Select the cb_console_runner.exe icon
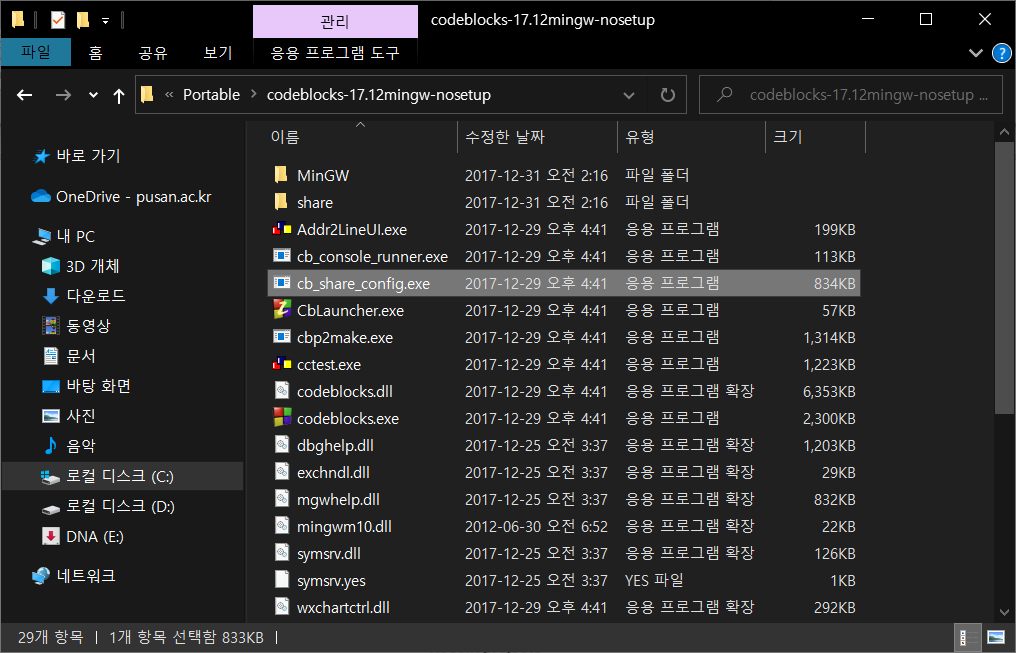 281,256
